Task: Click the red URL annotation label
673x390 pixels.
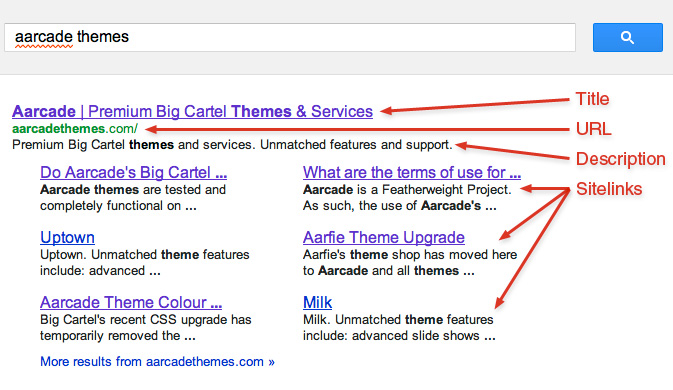Action: pos(593,129)
